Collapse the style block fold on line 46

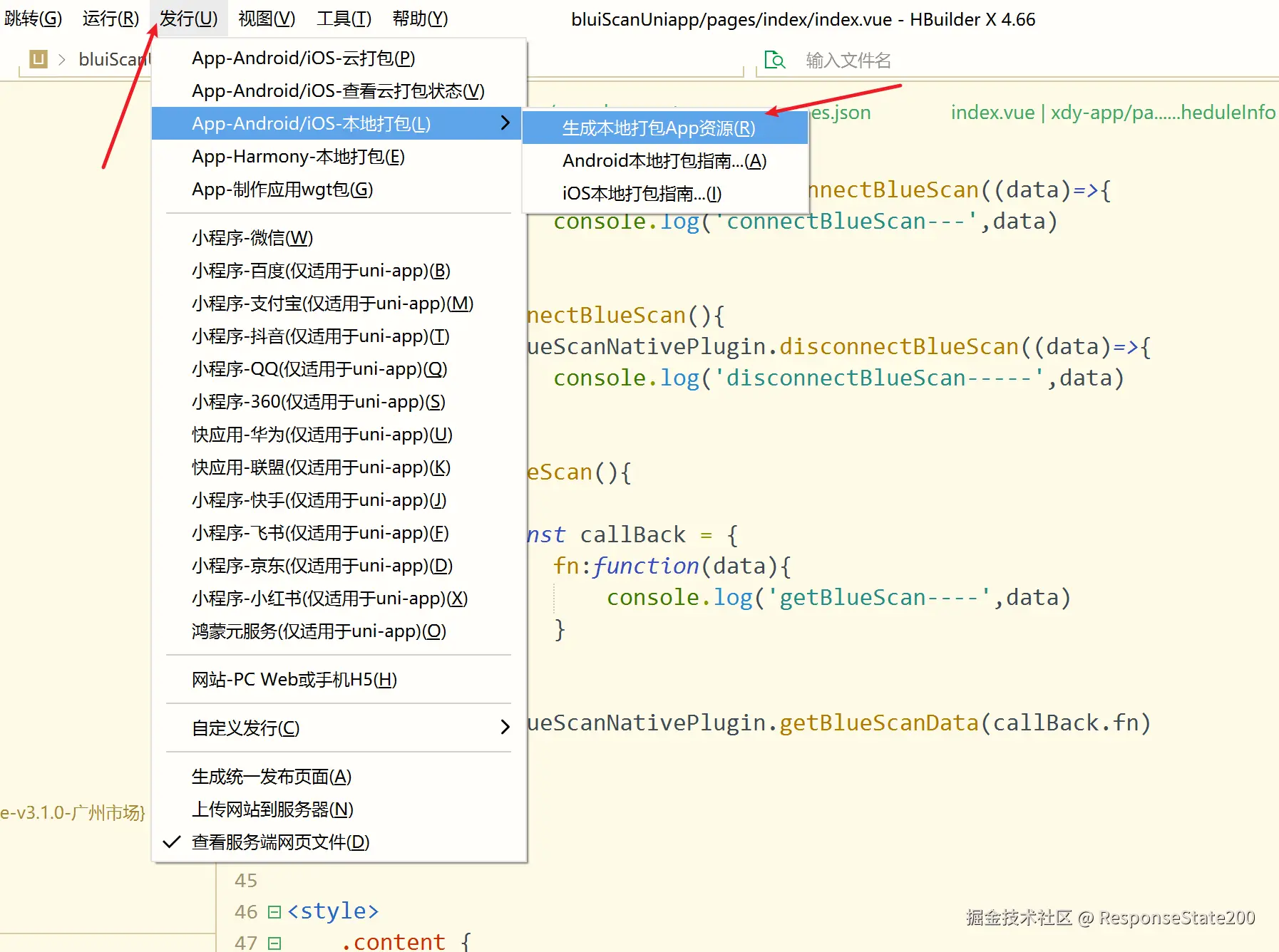274,912
